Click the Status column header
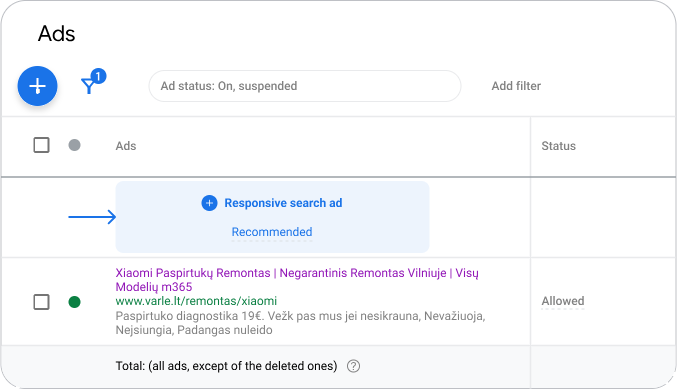The height and width of the screenshot is (389, 677). (x=559, y=146)
